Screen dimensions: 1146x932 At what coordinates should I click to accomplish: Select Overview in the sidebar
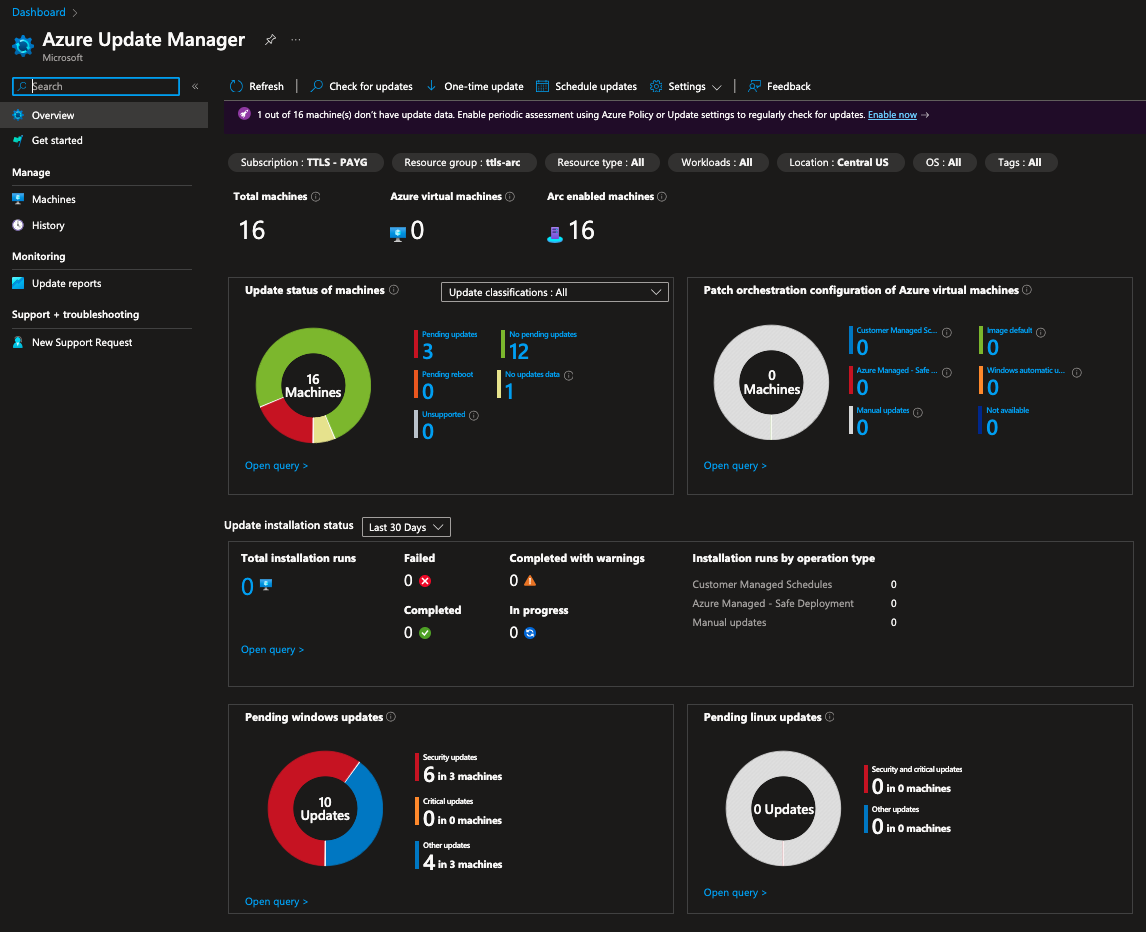104,115
